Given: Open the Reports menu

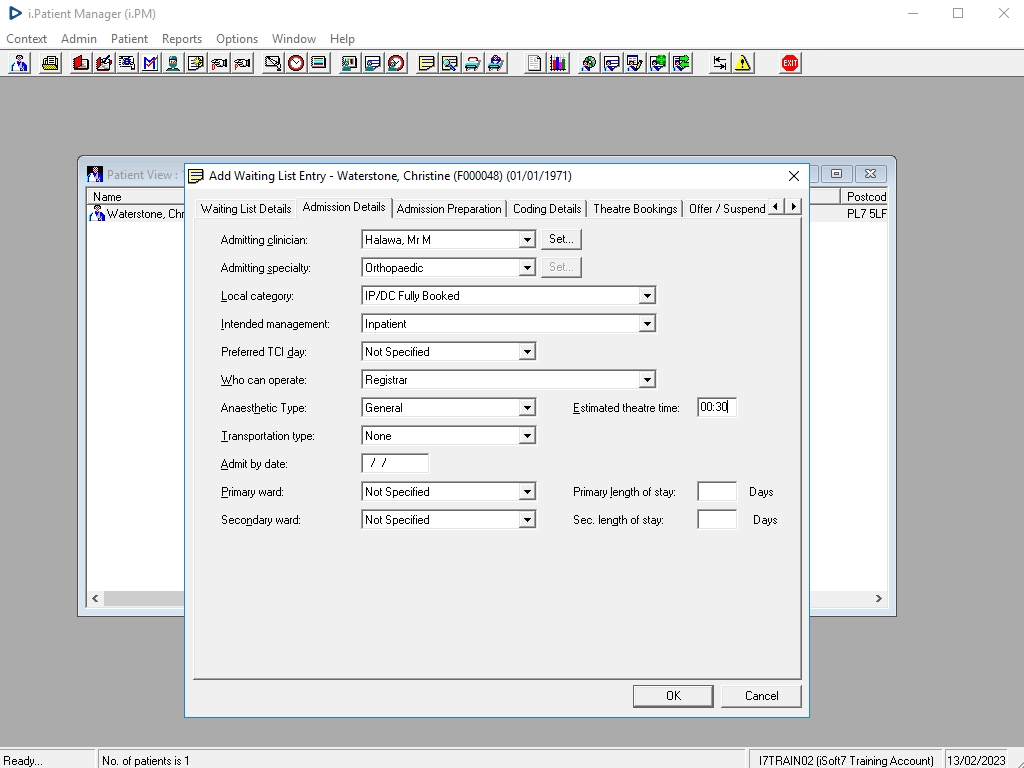Looking at the screenshot, I should [182, 39].
